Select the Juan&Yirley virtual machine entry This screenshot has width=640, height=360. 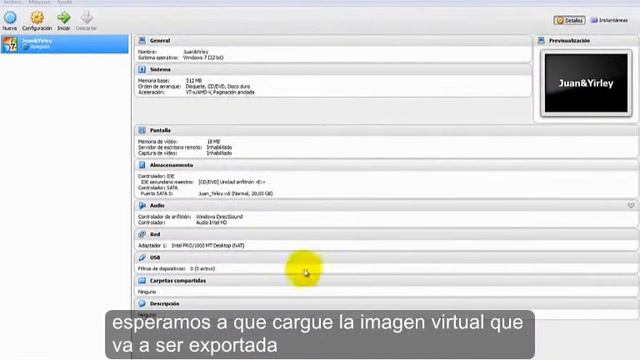(x=64, y=44)
